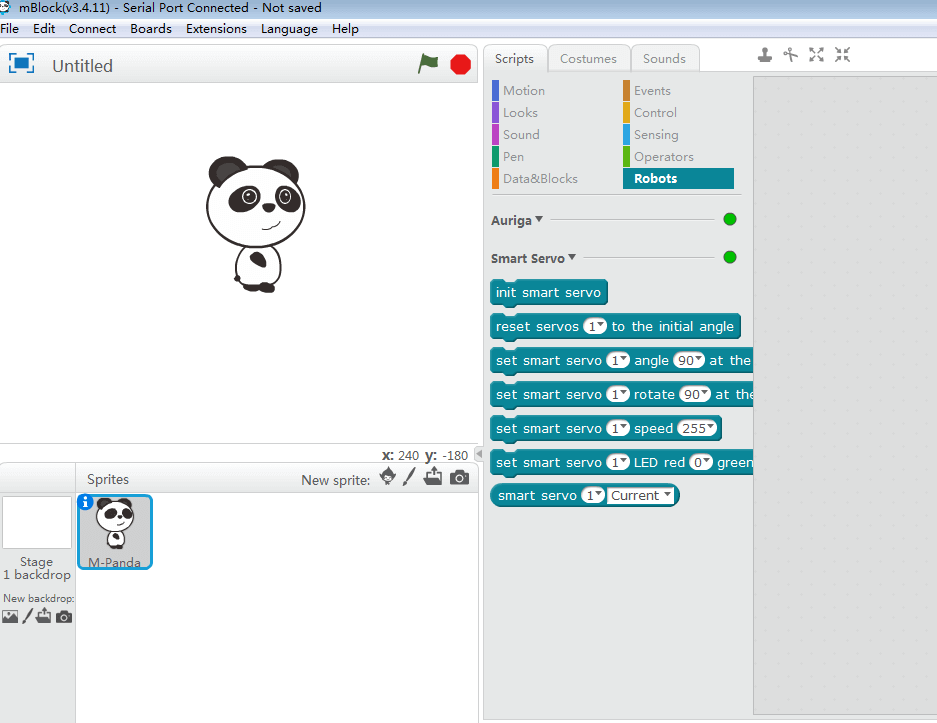Select the Sensing block category

(x=656, y=134)
